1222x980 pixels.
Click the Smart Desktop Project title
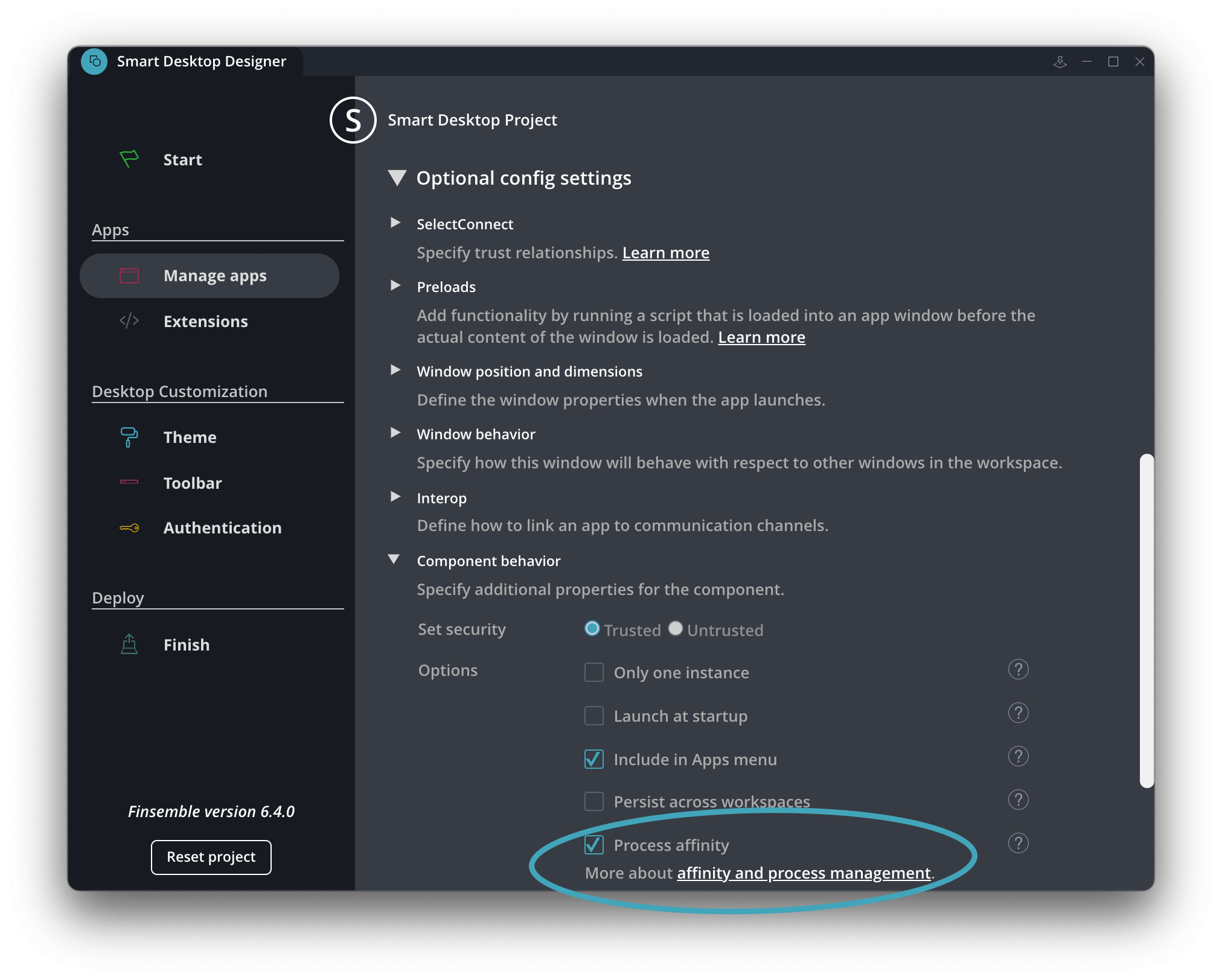pyautogui.click(x=472, y=120)
